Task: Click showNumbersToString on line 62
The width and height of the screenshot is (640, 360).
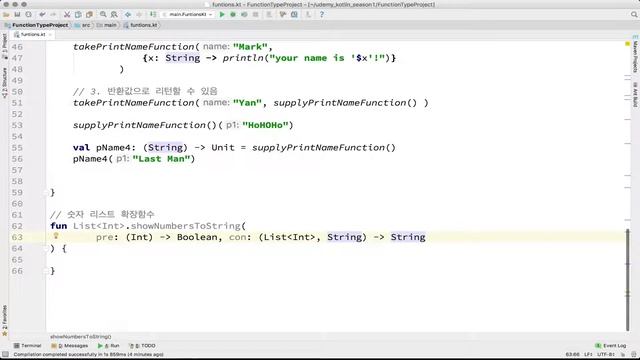Action: 185,226
